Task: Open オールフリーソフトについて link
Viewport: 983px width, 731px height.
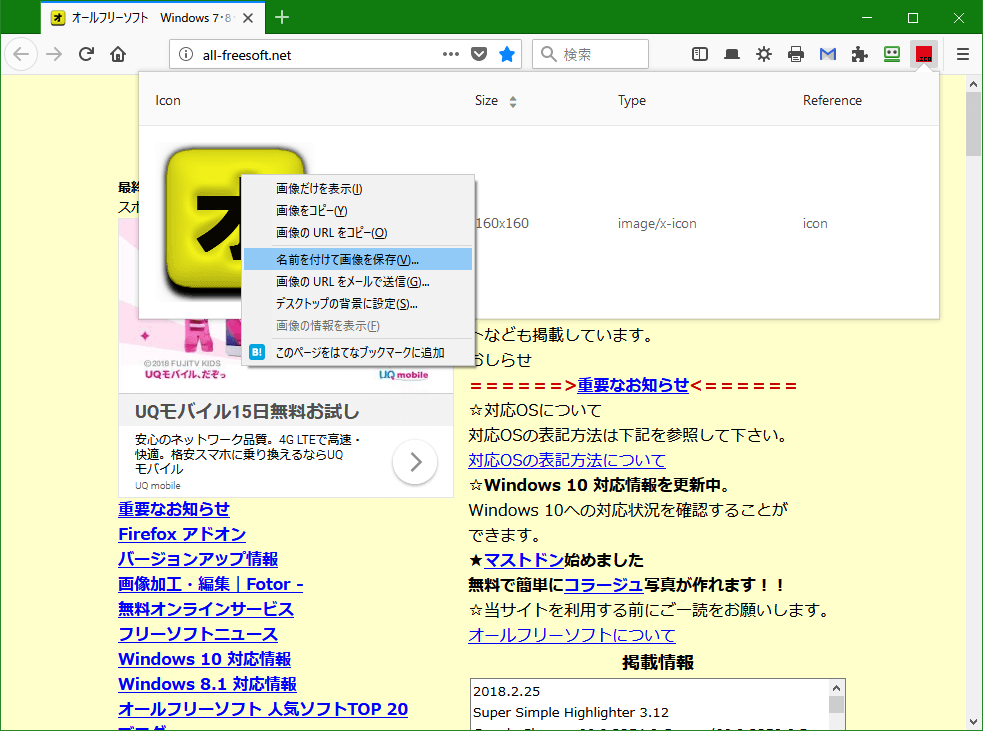Action: click(x=572, y=635)
